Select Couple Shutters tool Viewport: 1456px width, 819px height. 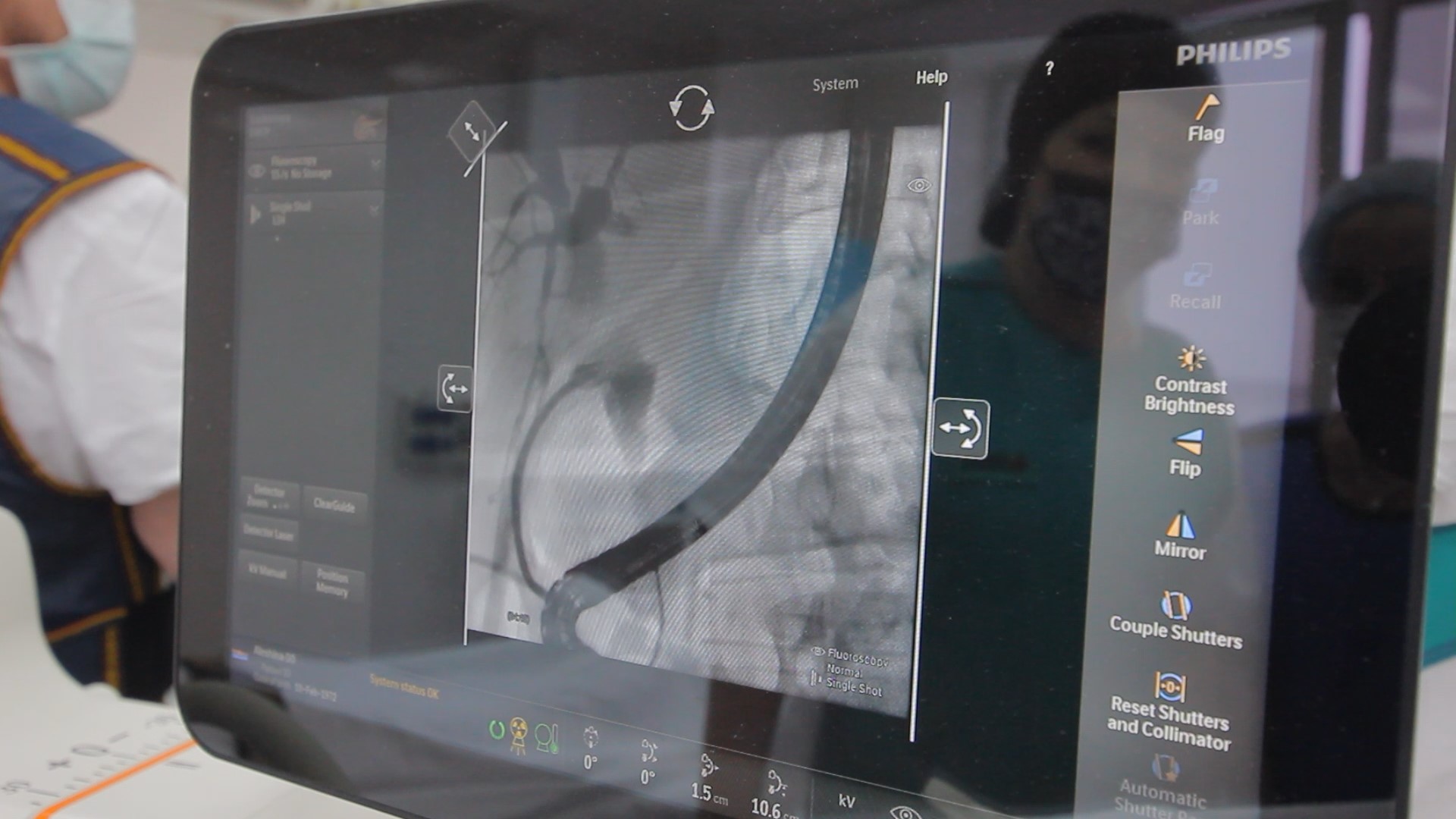(1175, 620)
